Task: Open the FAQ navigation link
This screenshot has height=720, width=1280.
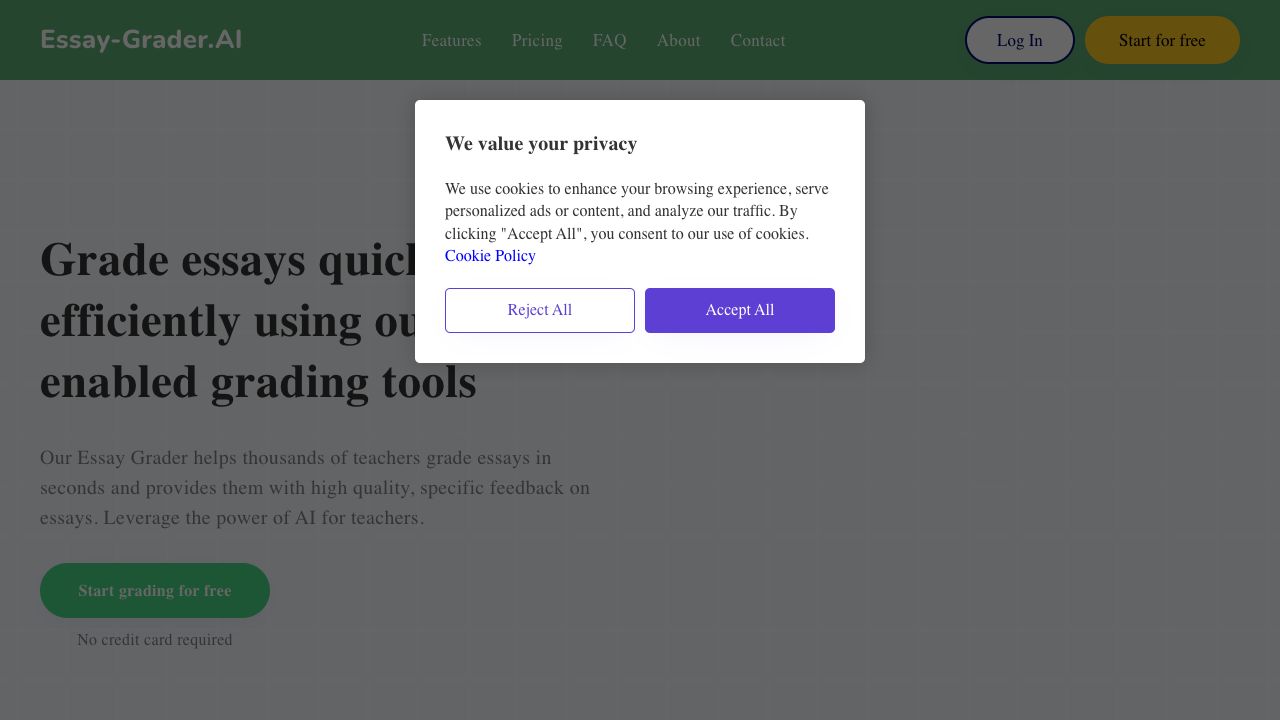Action: 609,40
